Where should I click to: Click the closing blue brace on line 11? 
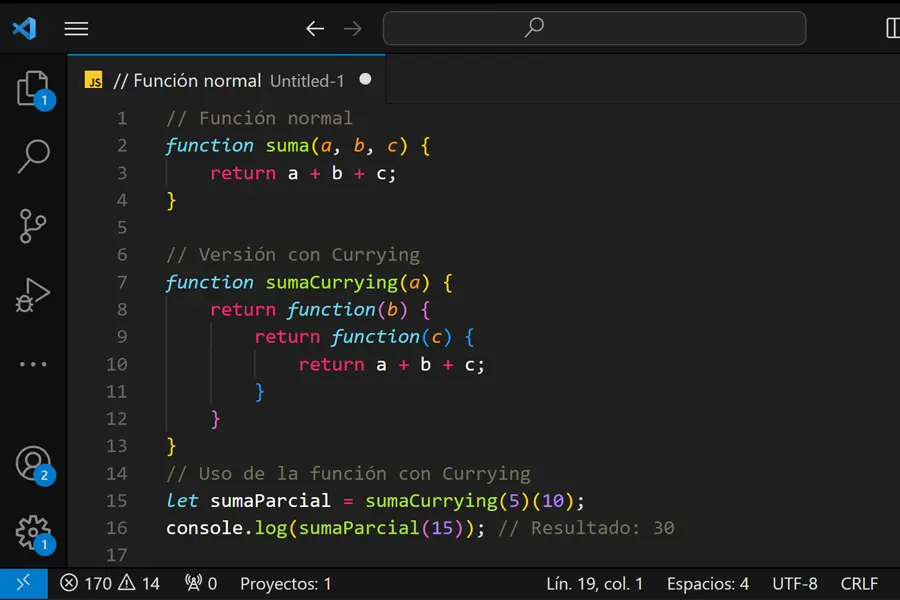pos(259,392)
